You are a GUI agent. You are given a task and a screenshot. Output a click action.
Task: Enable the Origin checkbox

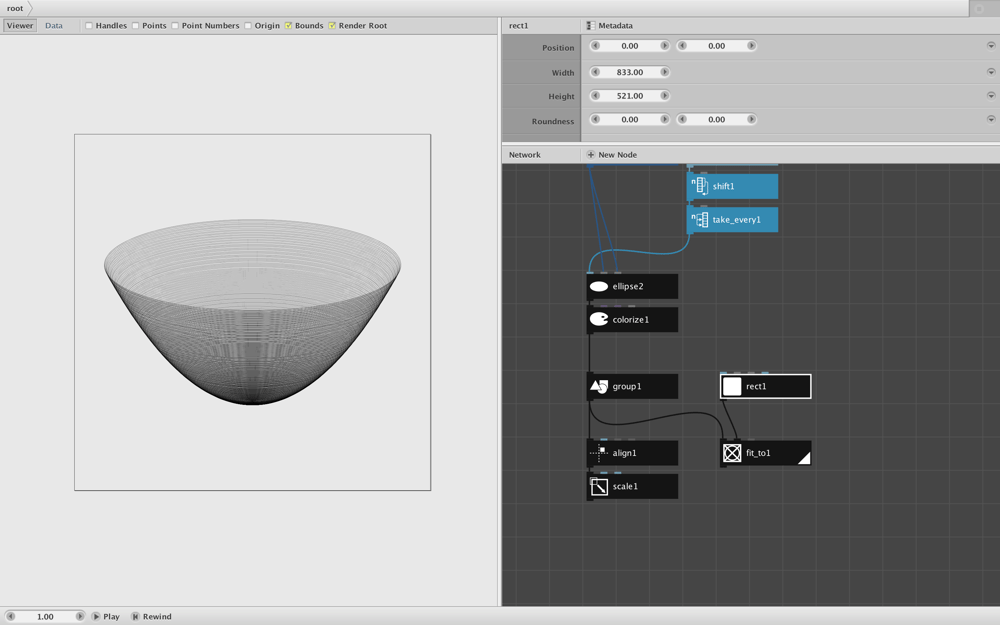[247, 26]
